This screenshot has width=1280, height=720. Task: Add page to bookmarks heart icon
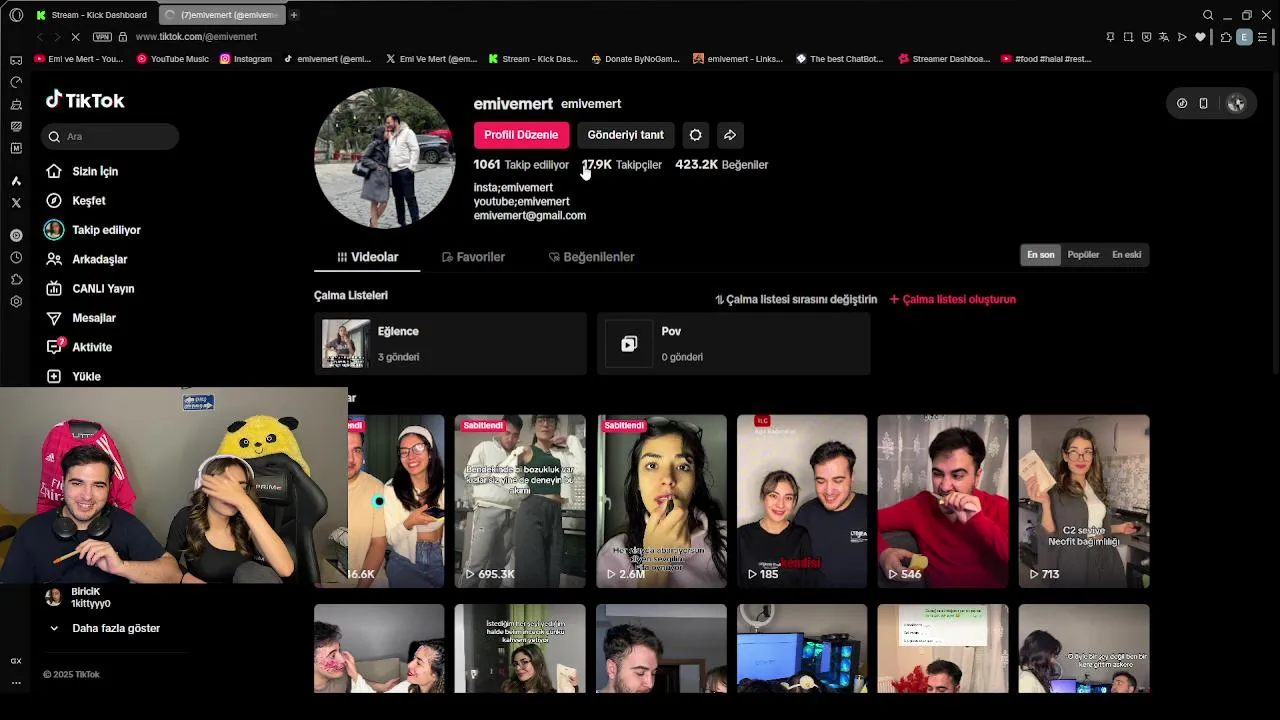1200,37
